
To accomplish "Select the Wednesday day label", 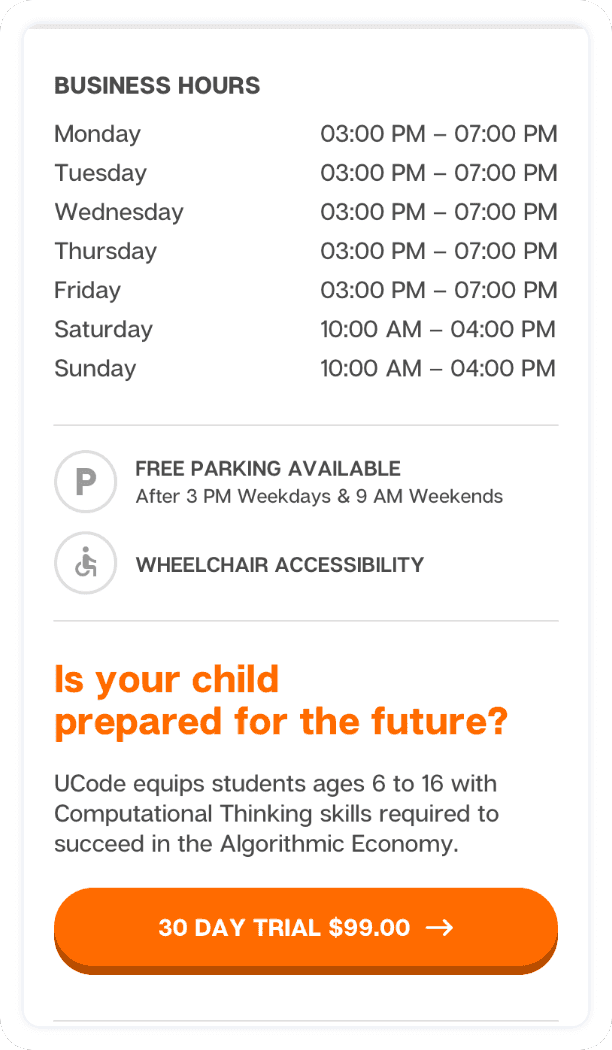I will coord(118,212).
